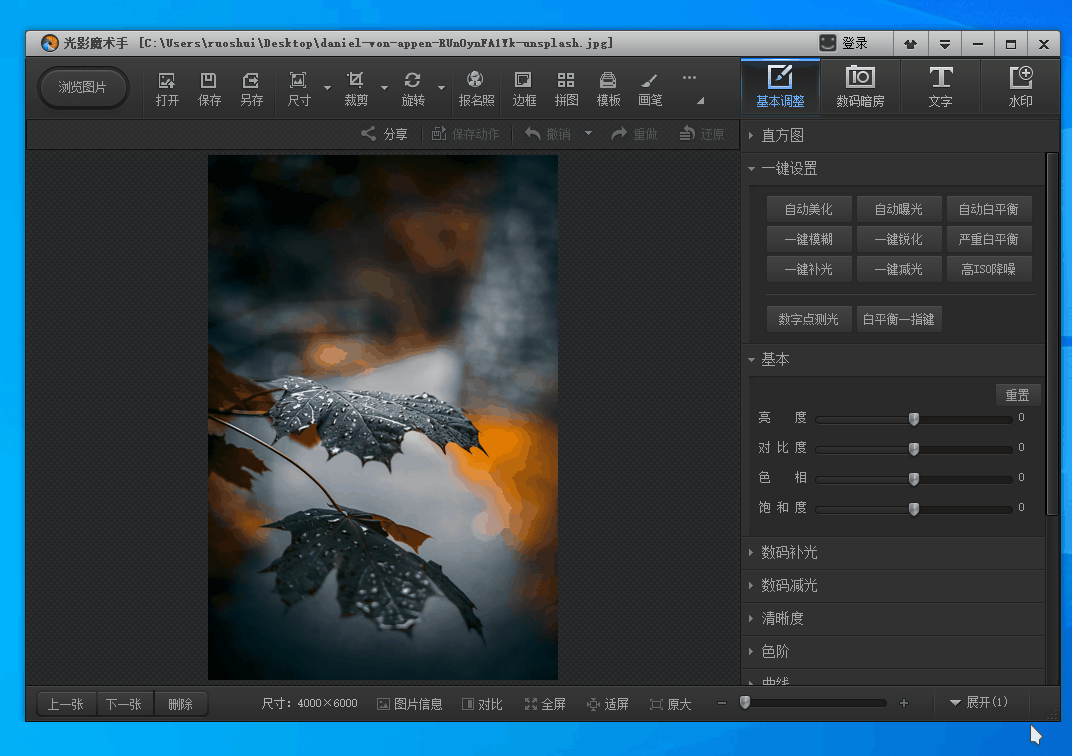Open 图片信息 image info
The width and height of the screenshot is (1072, 756).
pos(410,704)
